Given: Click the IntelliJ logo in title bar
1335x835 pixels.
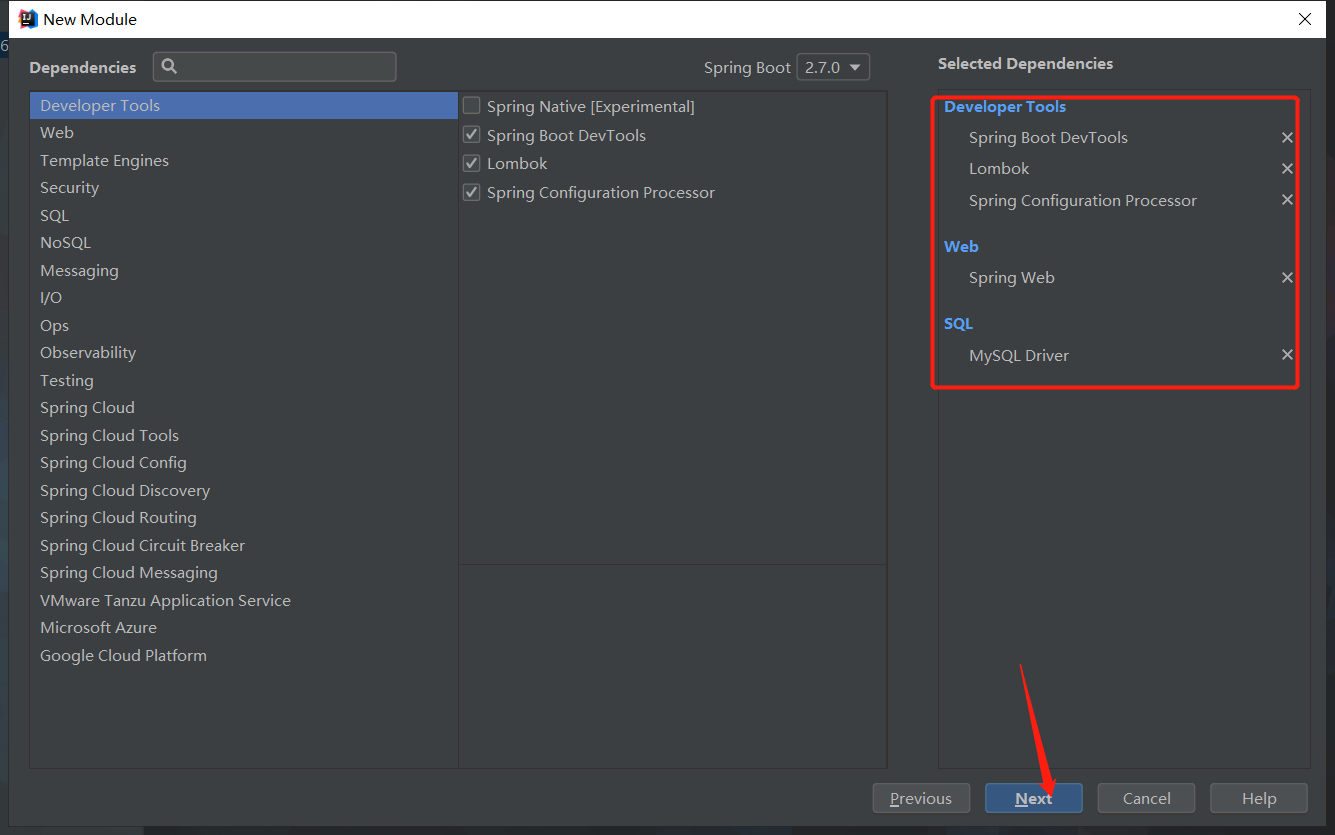Looking at the screenshot, I should (x=28, y=19).
